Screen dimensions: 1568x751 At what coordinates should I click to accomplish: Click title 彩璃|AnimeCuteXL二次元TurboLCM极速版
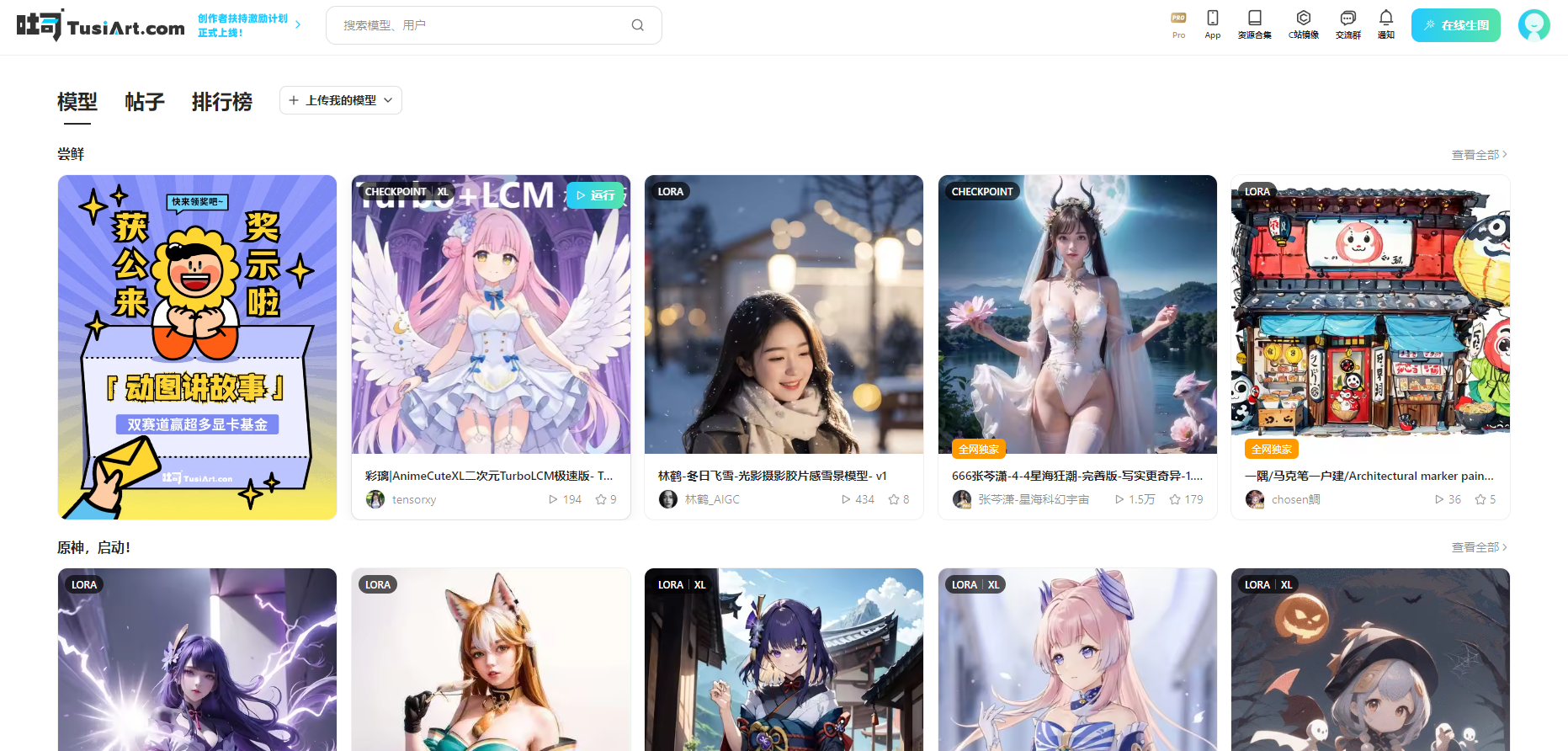click(x=489, y=476)
